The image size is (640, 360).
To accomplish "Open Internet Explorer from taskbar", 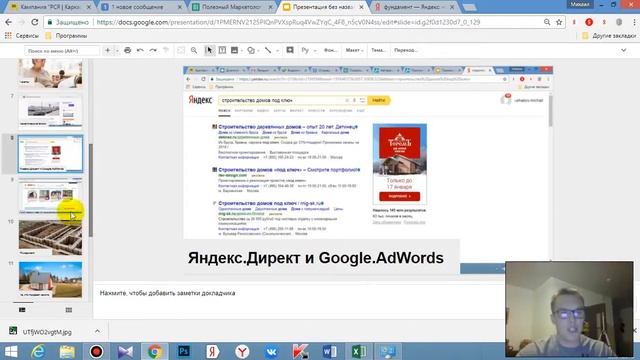I will coord(38,351).
